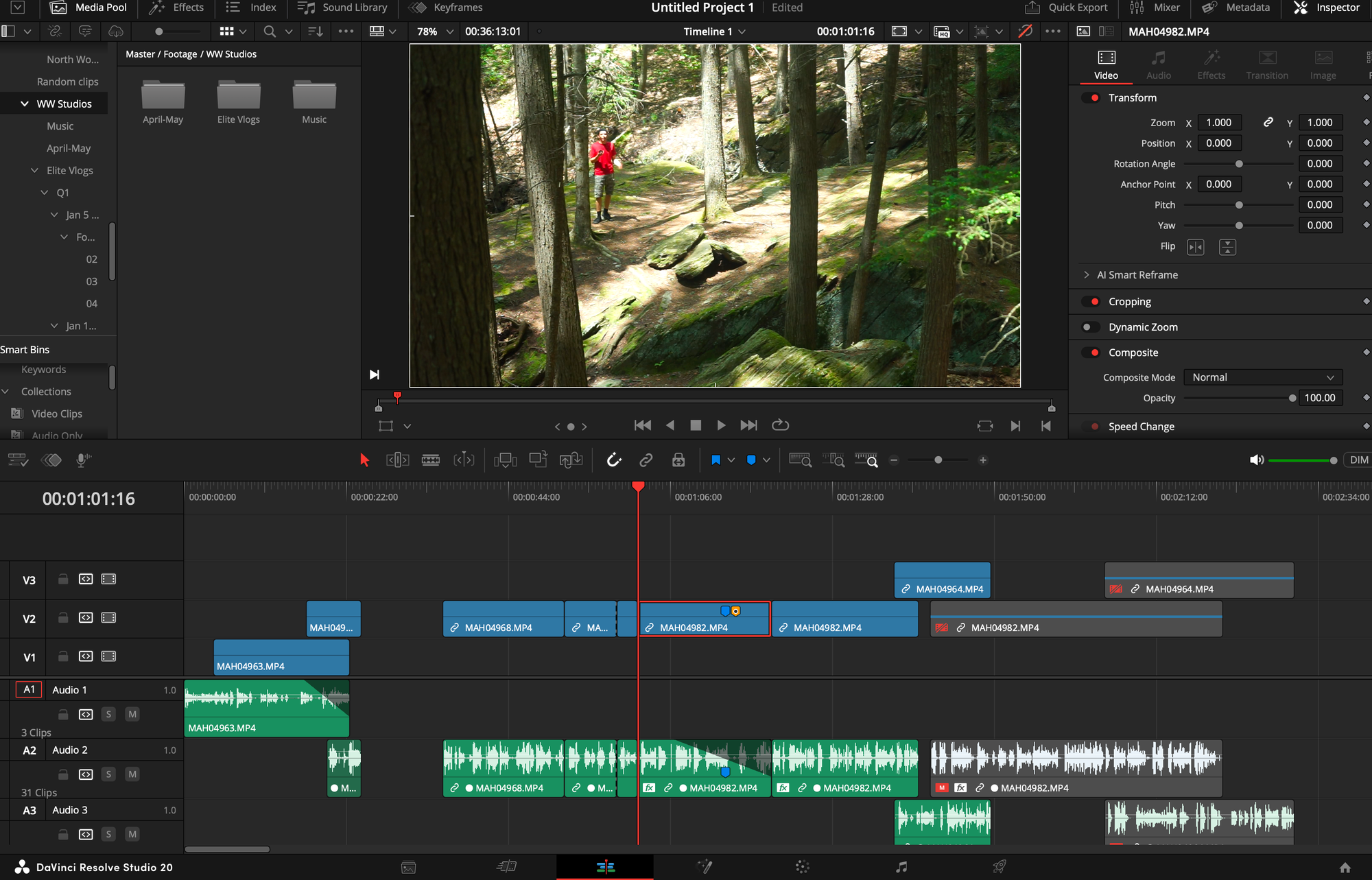Image resolution: width=1372 pixels, height=880 pixels.
Task: Click the Quick Export button
Action: coord(1067,8)
